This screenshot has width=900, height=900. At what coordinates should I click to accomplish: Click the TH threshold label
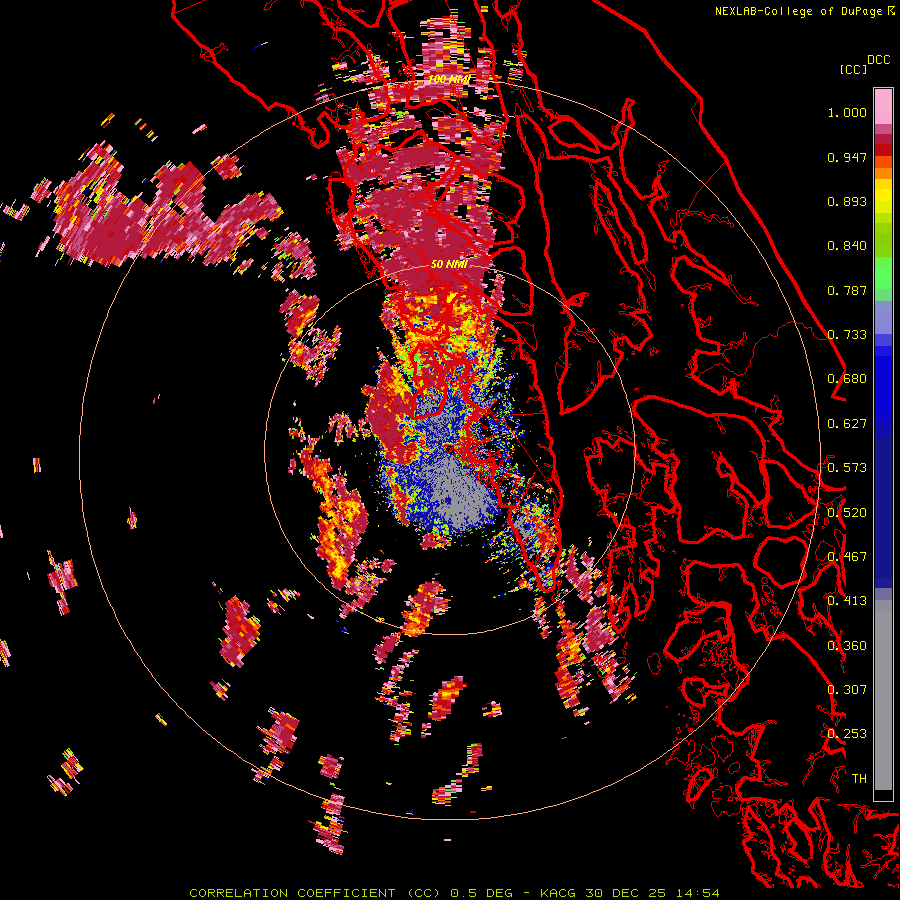[859, 779]
